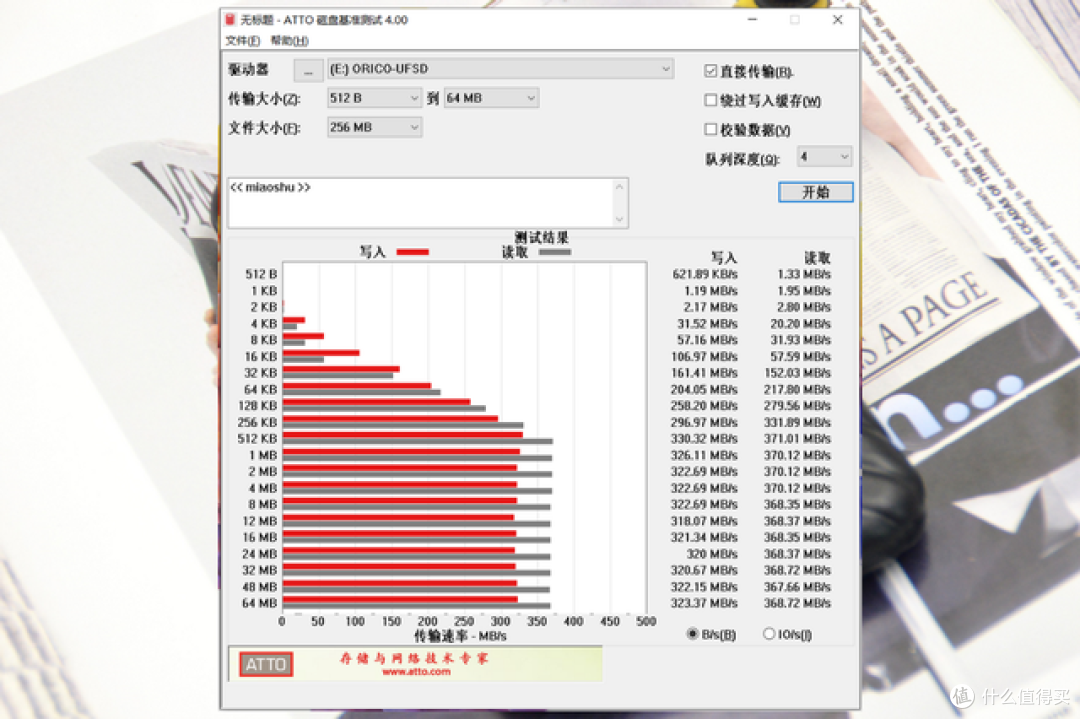Click the 371.01 MB/s read value
1080x719 pixels.
click(797, 439)
